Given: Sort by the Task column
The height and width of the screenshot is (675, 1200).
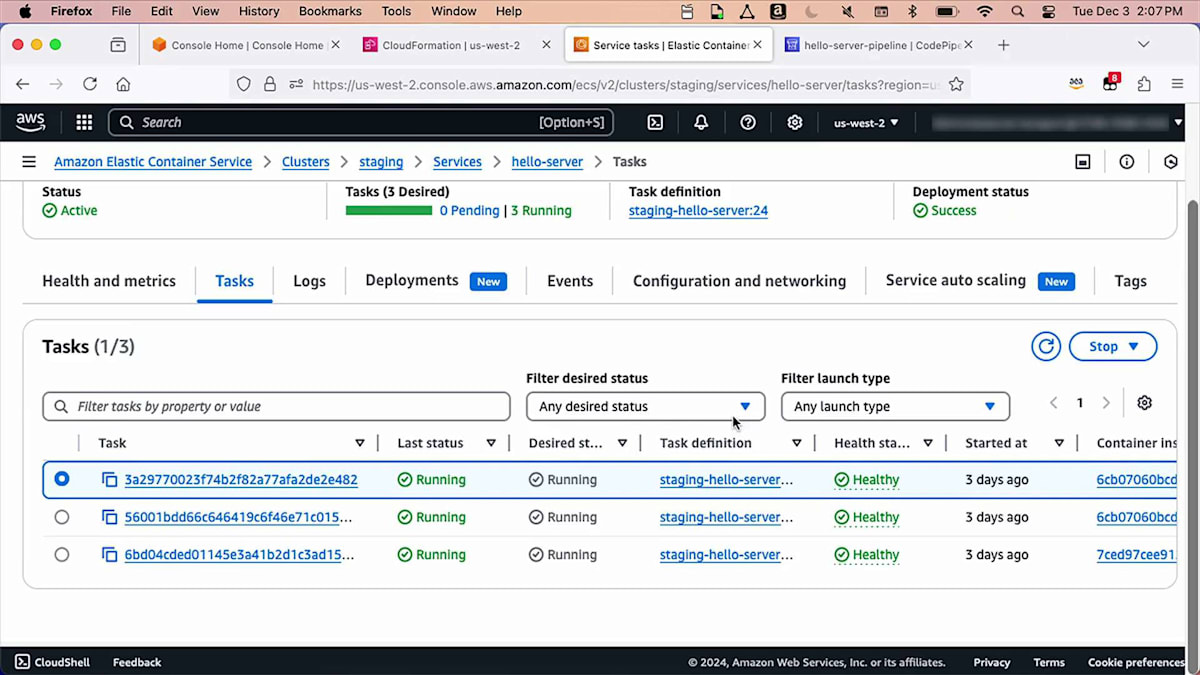Looking at the screenshot, I should tap(360, 443).
